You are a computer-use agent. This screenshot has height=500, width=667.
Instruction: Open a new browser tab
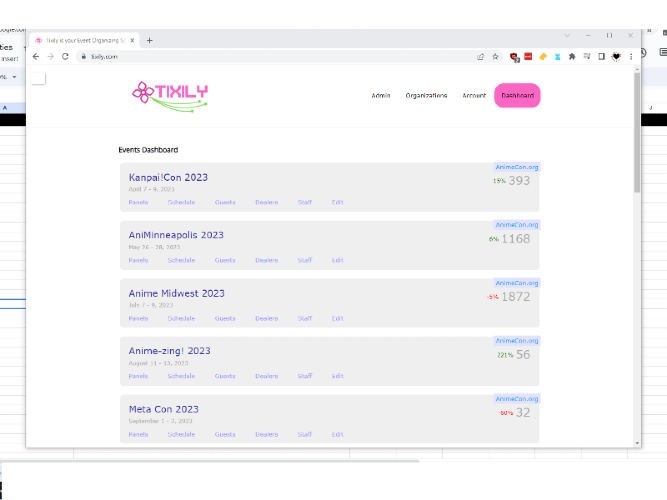coord(149,40)
